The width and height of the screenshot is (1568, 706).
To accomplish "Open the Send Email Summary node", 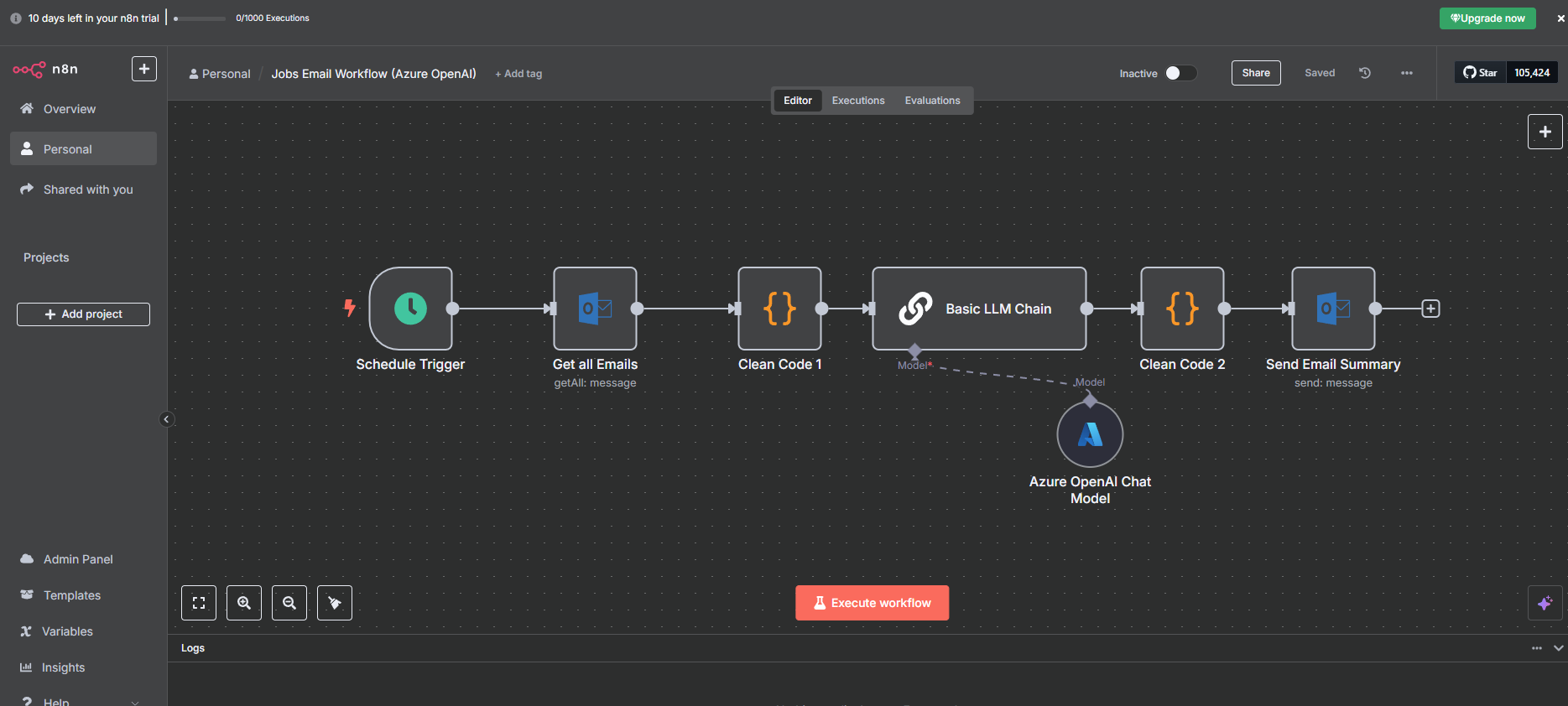I will click(x=1333, y=309).
